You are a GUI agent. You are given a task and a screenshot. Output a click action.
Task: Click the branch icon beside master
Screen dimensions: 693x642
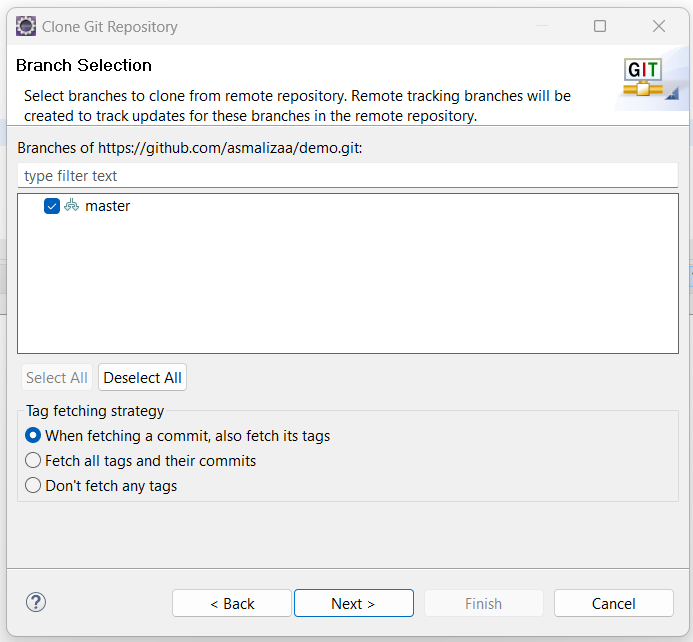72,206
